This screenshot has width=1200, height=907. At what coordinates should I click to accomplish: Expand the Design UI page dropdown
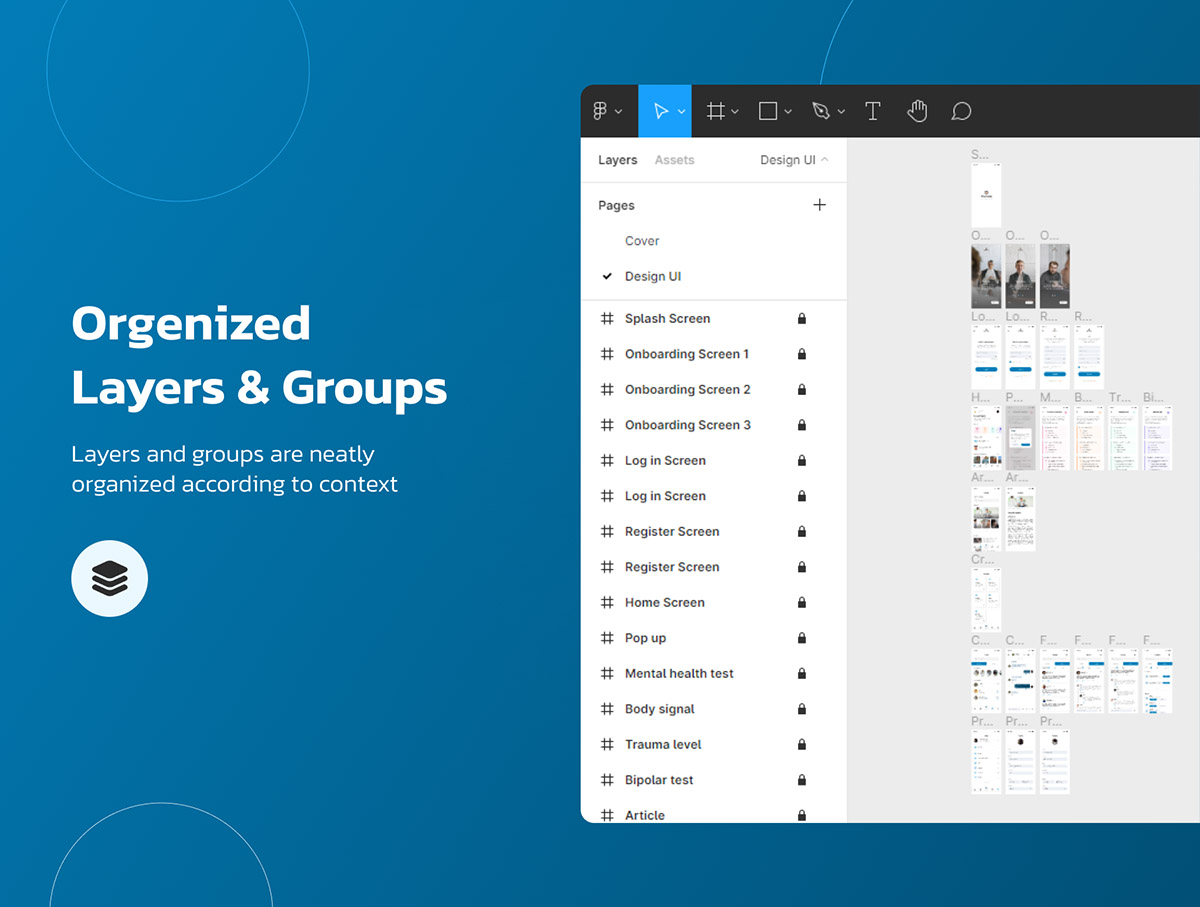coord(794,160)
